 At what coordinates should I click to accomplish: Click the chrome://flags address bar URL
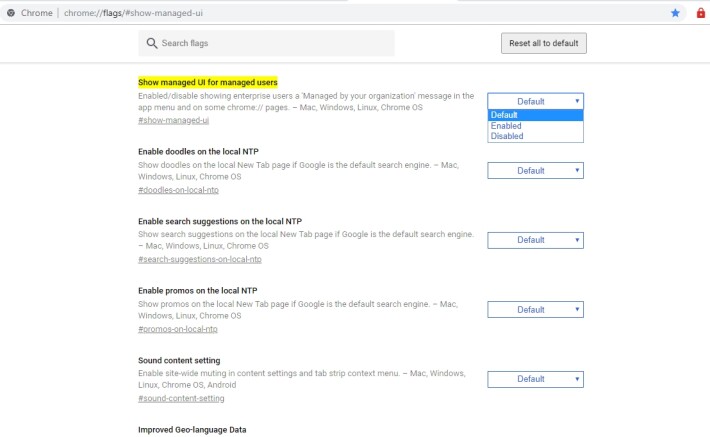point(133,13)
